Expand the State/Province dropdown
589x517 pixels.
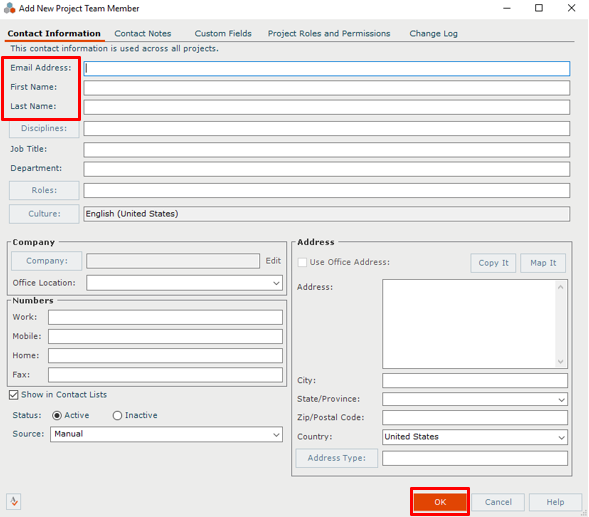475,399
